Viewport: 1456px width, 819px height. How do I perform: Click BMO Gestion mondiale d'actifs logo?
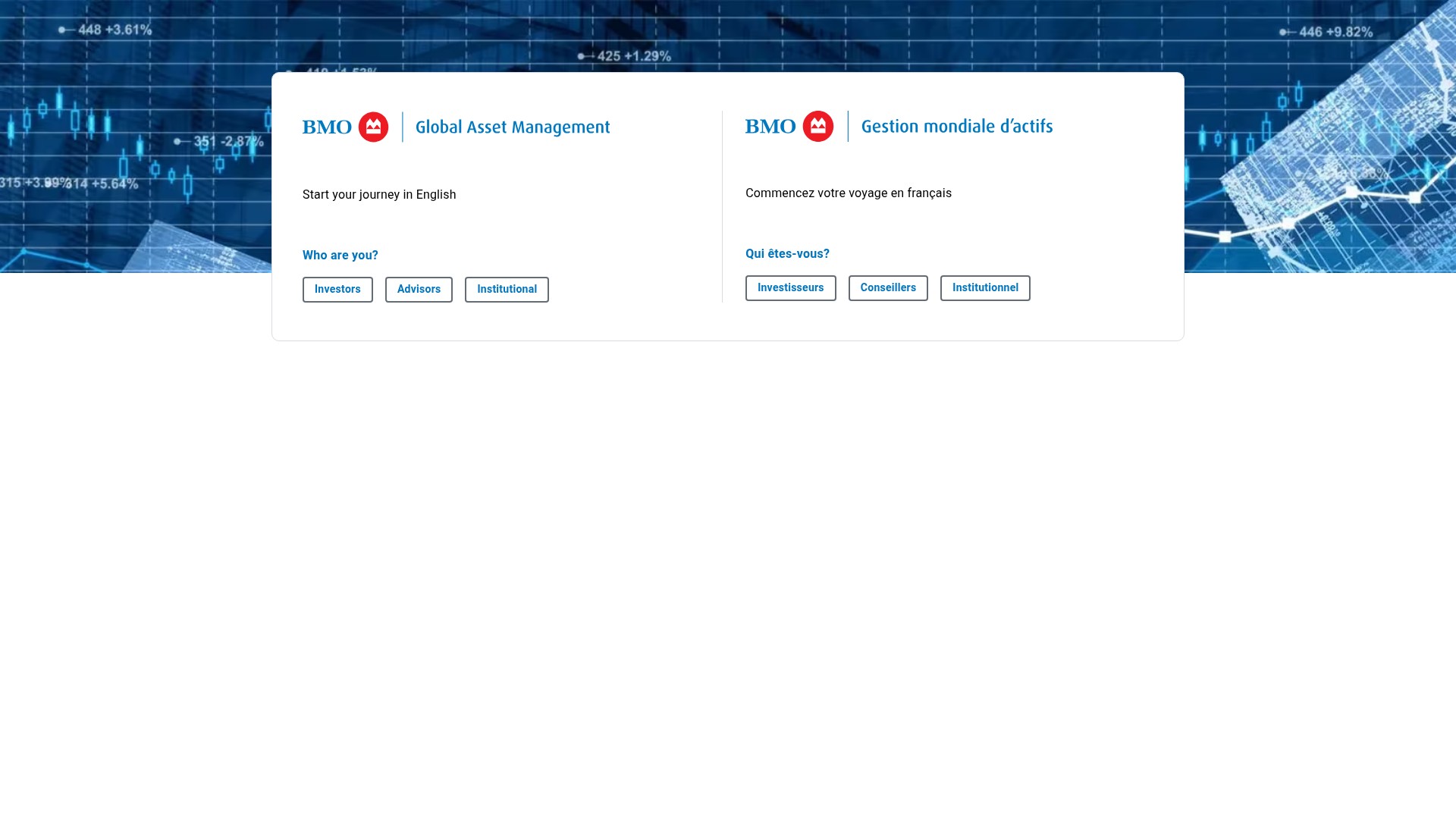point(899,126)
